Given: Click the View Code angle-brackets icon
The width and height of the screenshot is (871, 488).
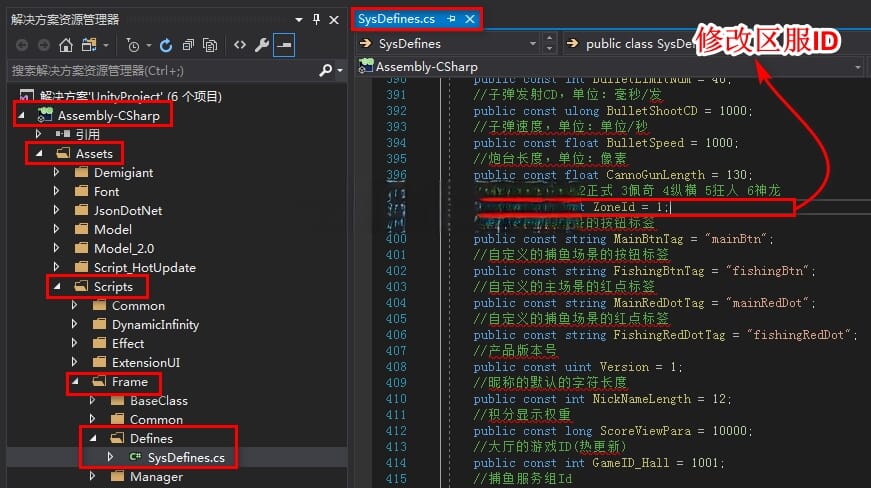Looking at the screenshot, I should click(x=240, y=45).
